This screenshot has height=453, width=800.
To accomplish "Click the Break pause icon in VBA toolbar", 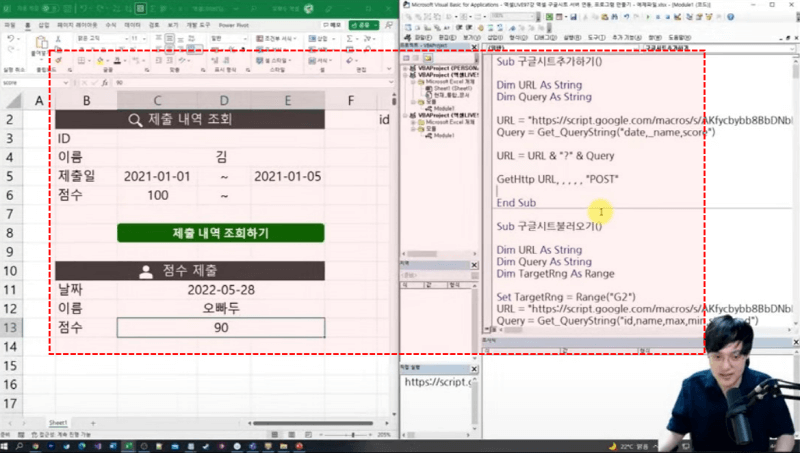I will click(x=658, y=17).
